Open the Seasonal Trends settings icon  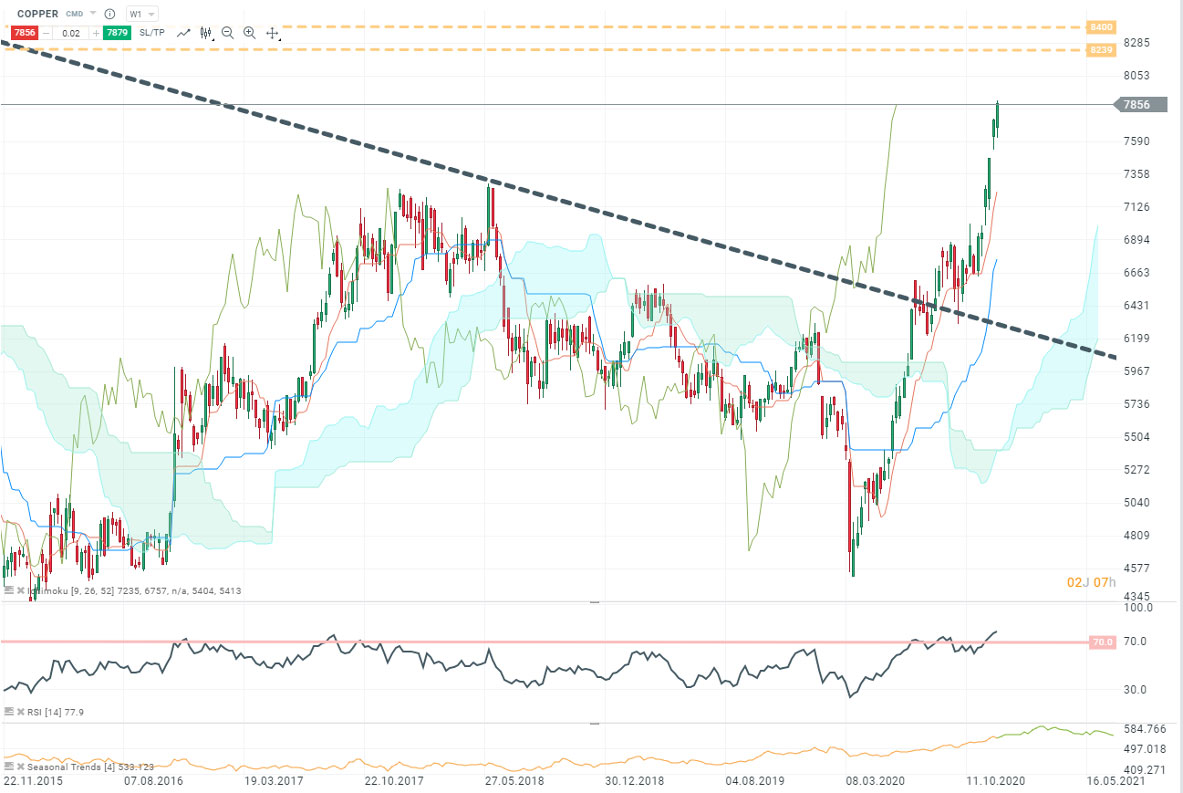(8, 767)
